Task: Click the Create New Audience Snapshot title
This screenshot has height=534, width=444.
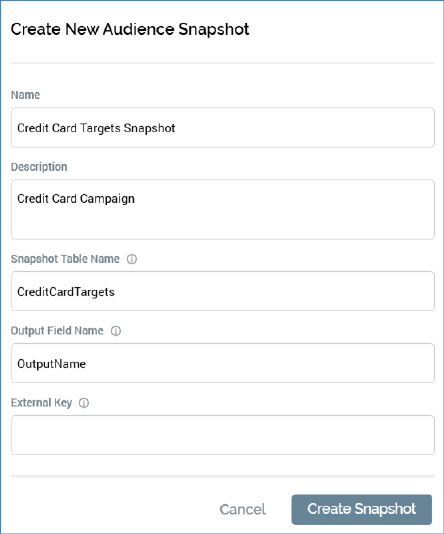Action: [130, 29]
